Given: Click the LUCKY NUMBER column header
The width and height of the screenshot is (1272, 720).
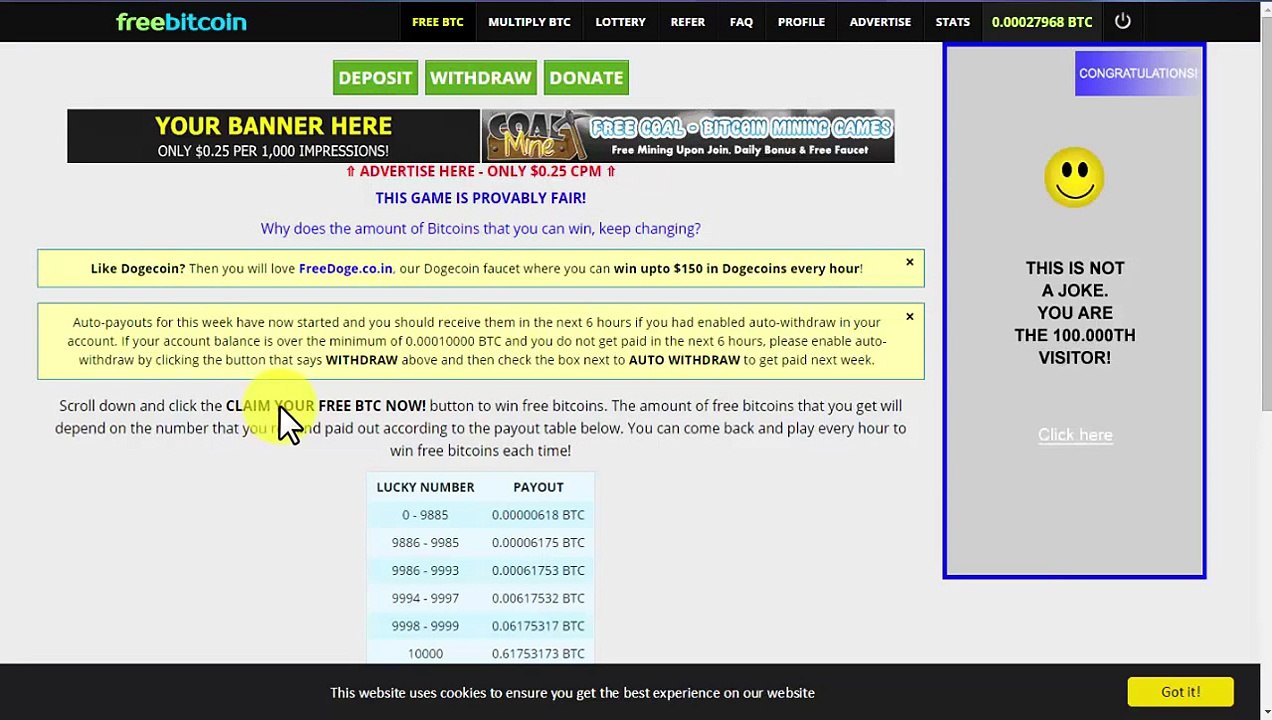Looking at the screenshot, I should 425,487.
